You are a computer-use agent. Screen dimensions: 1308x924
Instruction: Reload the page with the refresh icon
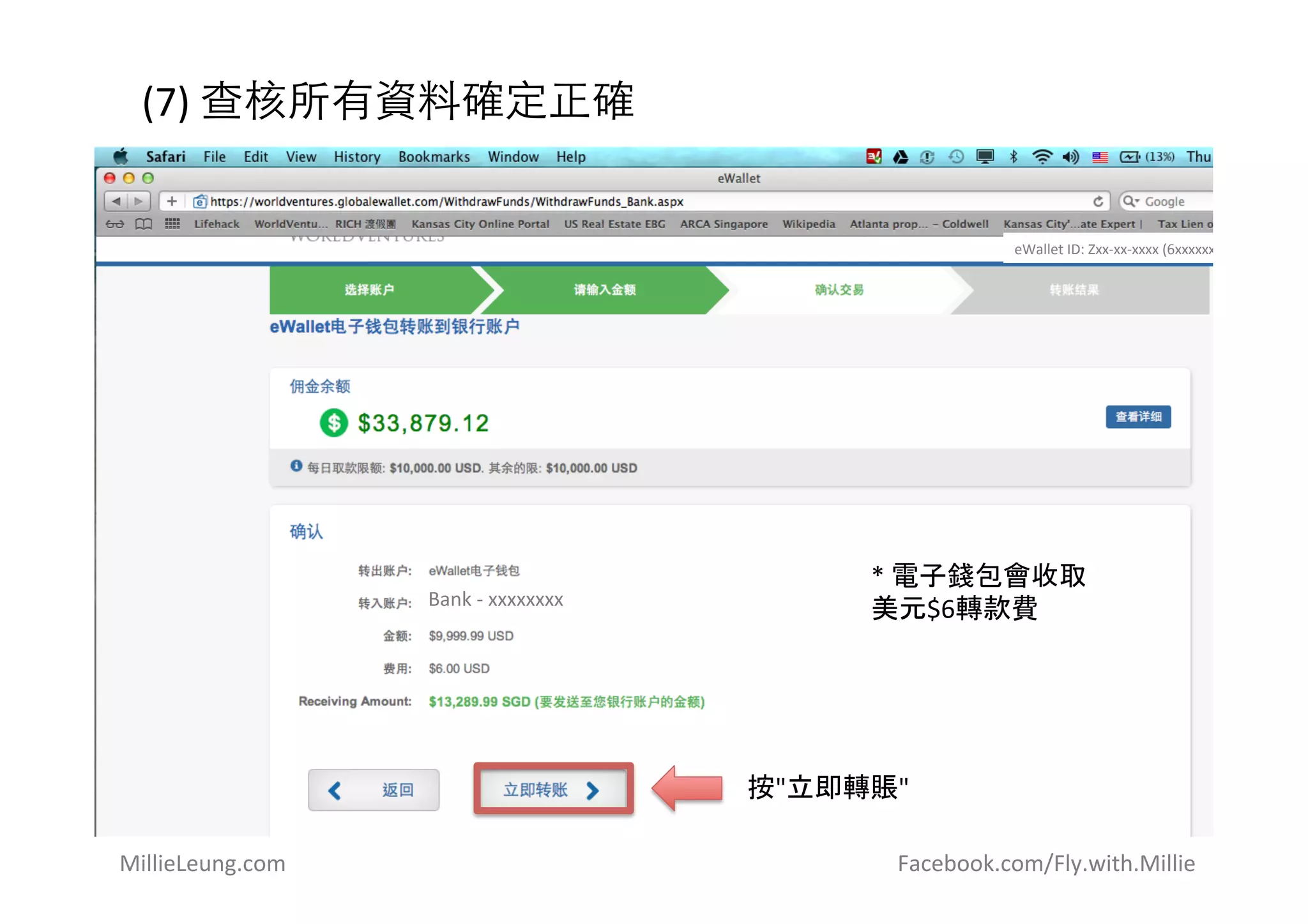(1098, 201)
